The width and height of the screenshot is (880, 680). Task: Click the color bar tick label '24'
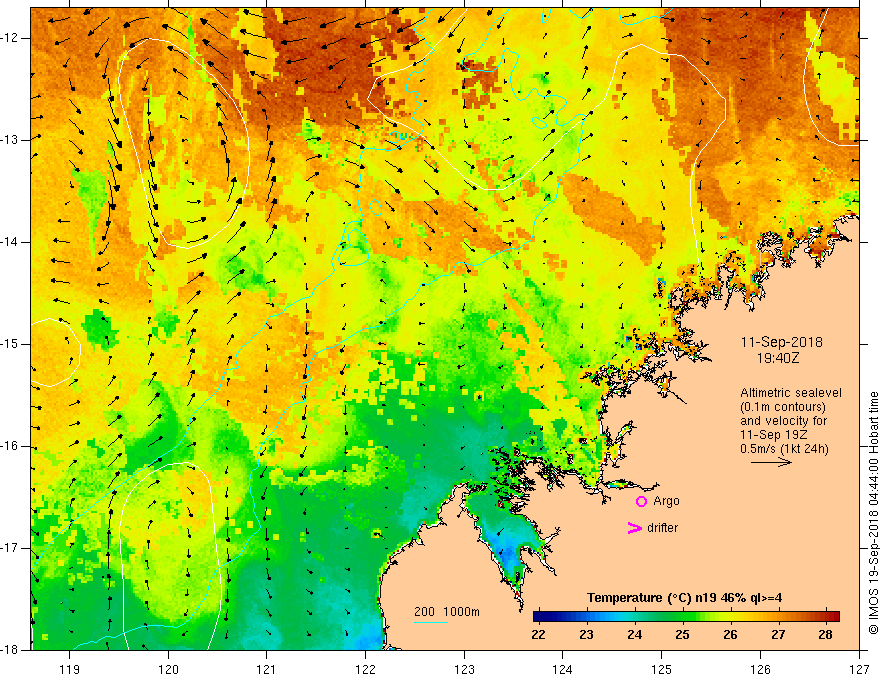tap(634, 635)
